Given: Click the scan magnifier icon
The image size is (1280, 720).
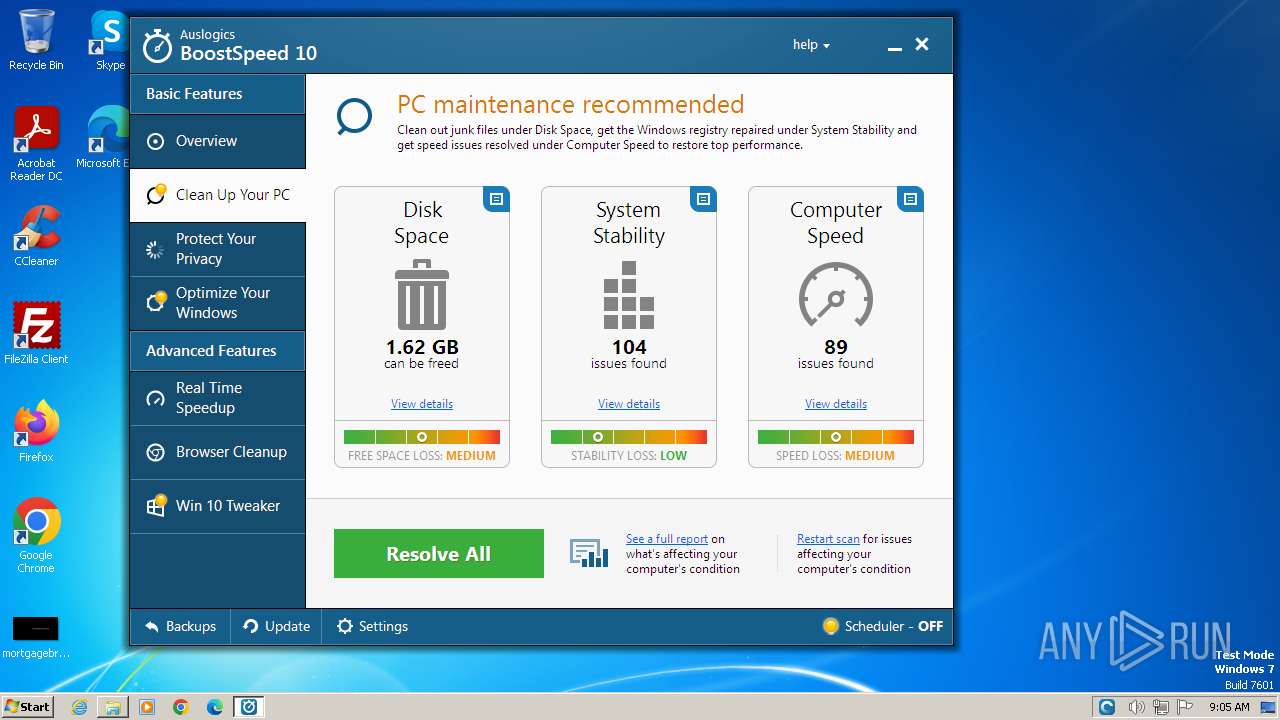Looking at the screenshot, I should click(354, 117).
